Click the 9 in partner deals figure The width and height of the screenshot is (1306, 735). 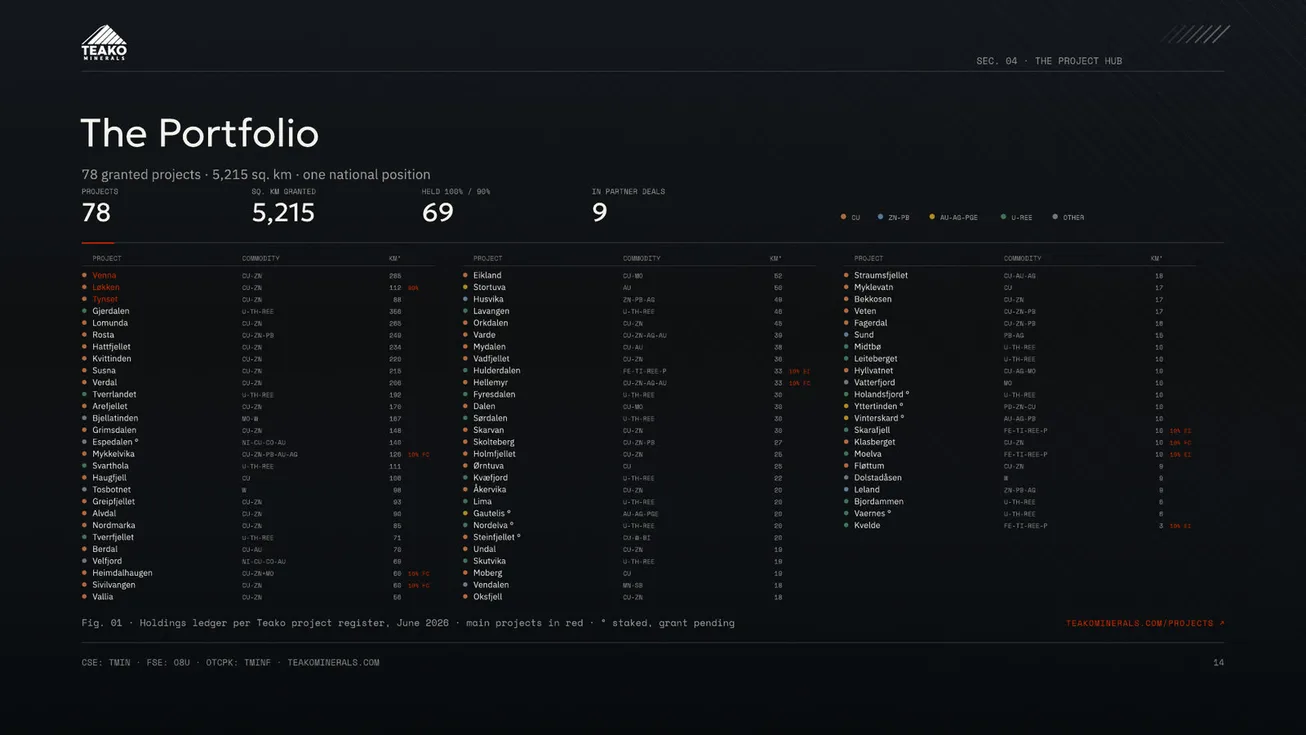pyautogui.click(x=599, y=212)
